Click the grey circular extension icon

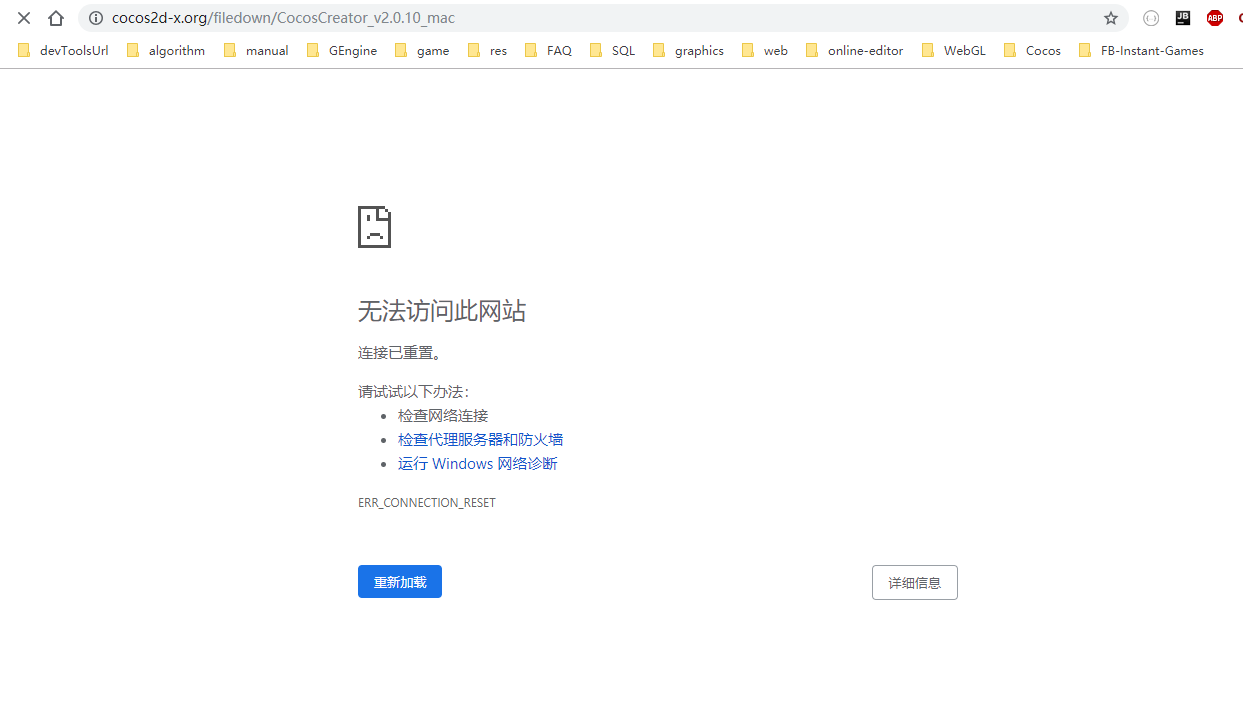1151,18
